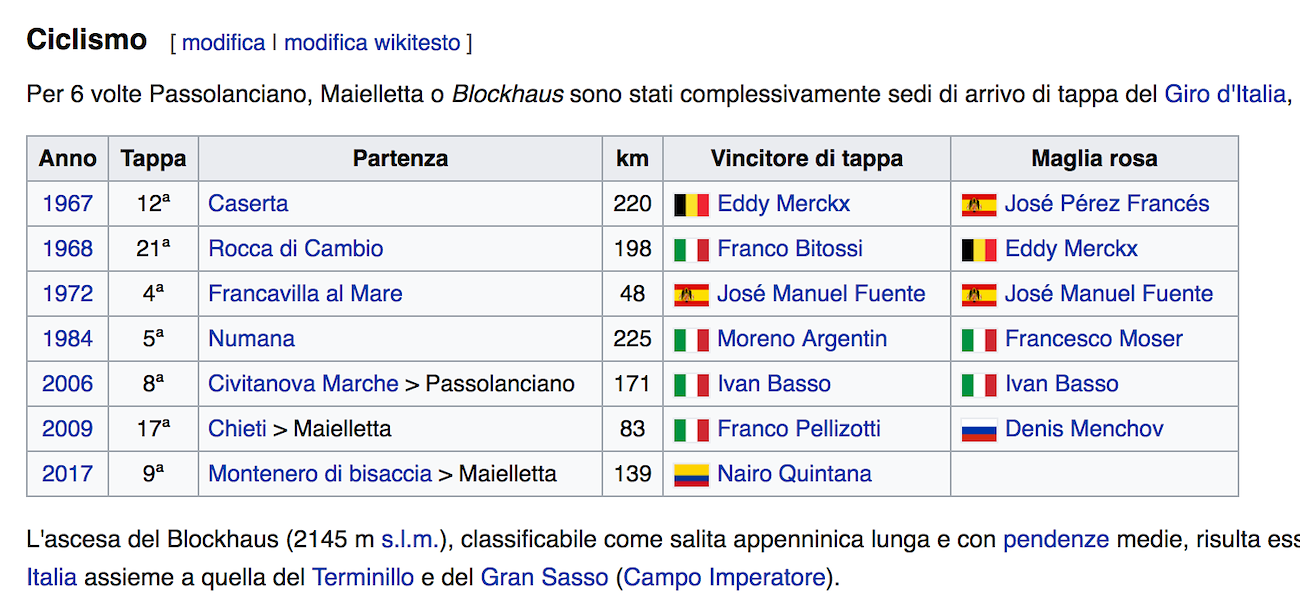This screenshot has width=1300, height=608.
Task: Click Spanish flag next to José Pérez Francés
Action: [979, 205]
